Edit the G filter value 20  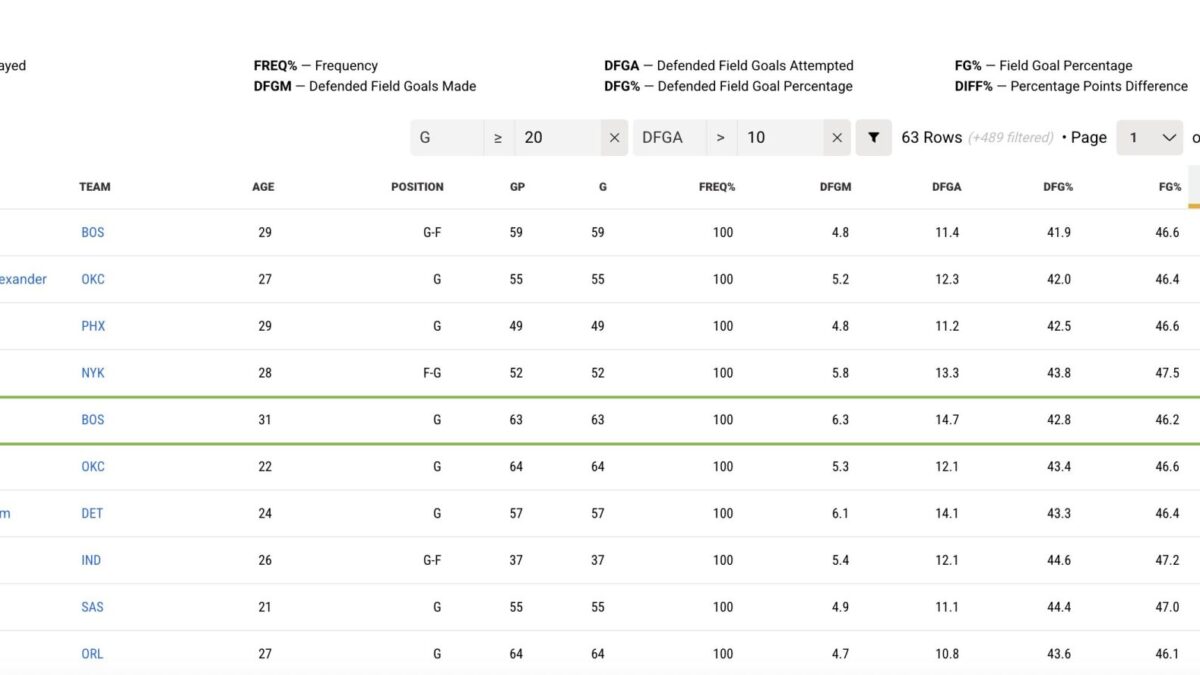[555, 137]
